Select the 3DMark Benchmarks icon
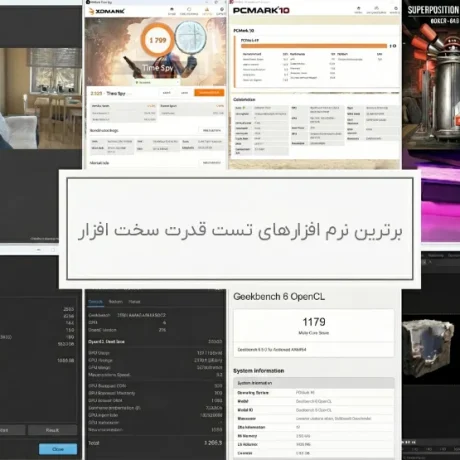The height and width of the screenshot is (460, 460). [189, 11]
